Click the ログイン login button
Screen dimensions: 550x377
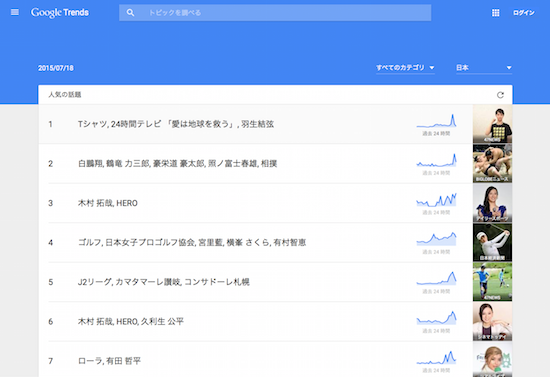[x=523, y=13]
